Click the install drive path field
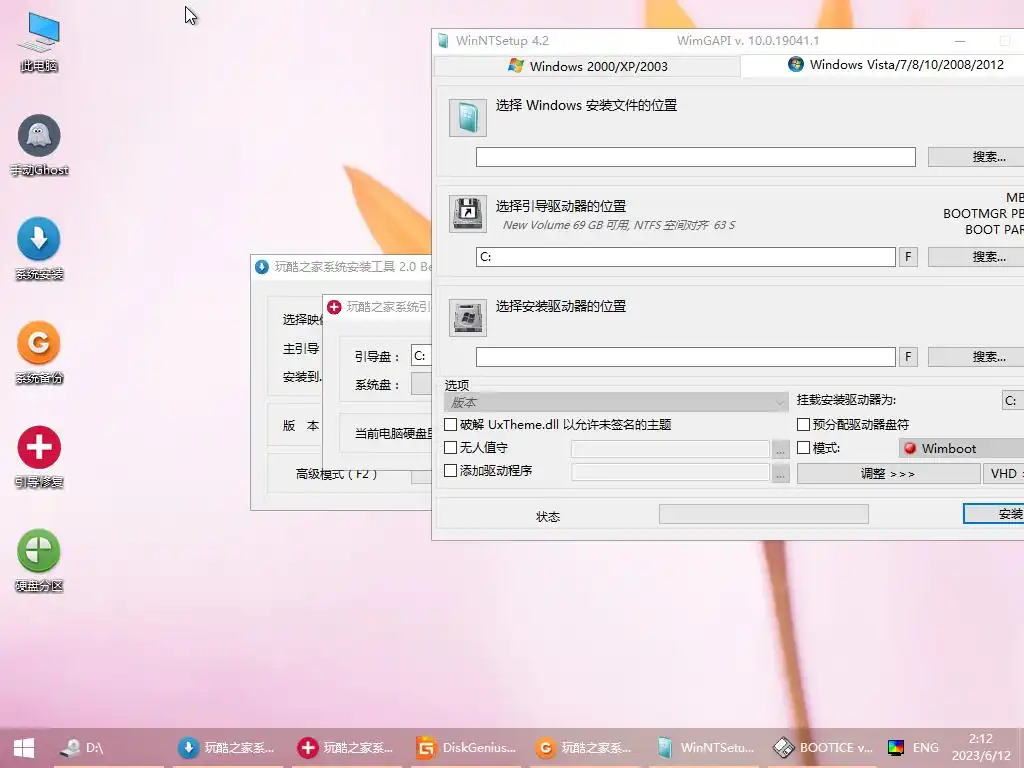Viewport: 1024px width, 768px height. (x=686, y=357)
